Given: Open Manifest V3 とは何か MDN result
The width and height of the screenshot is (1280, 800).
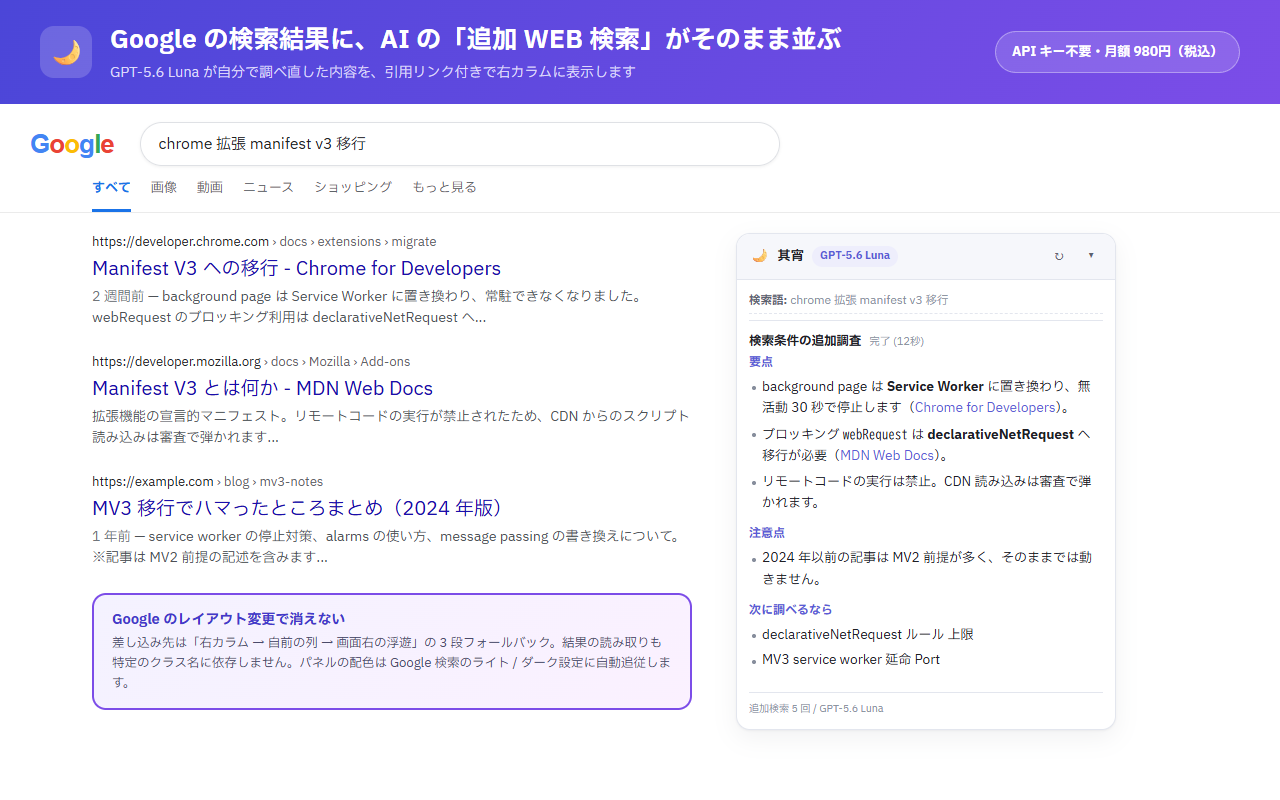Looking at the screenshot, I should [x=262, y=388].
